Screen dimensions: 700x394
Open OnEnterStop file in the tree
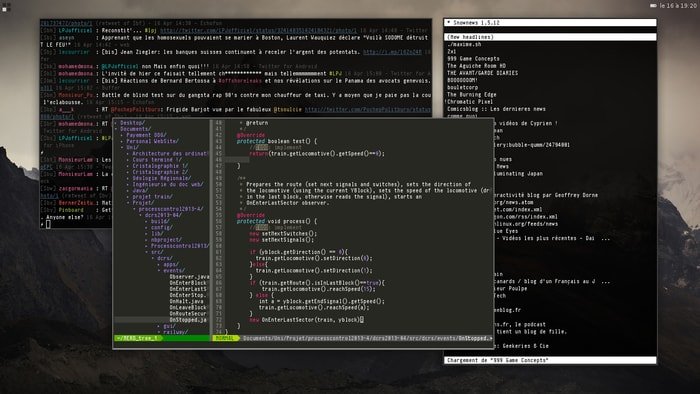188,295
